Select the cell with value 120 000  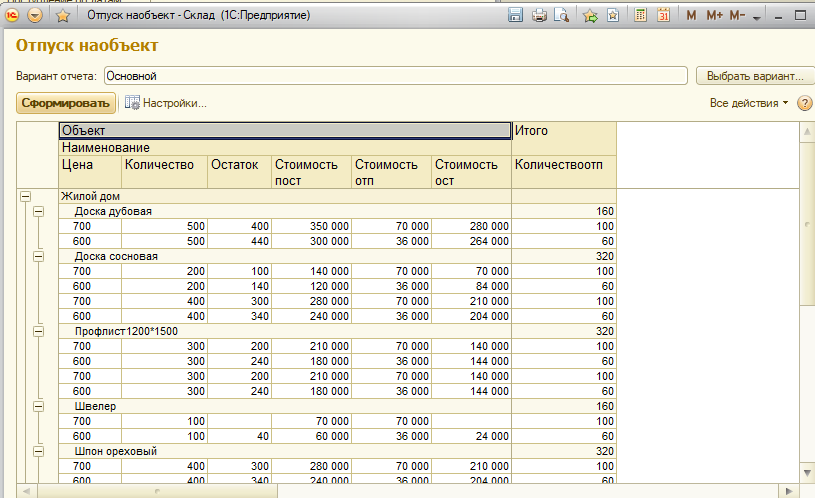click(x=311, y=286)
